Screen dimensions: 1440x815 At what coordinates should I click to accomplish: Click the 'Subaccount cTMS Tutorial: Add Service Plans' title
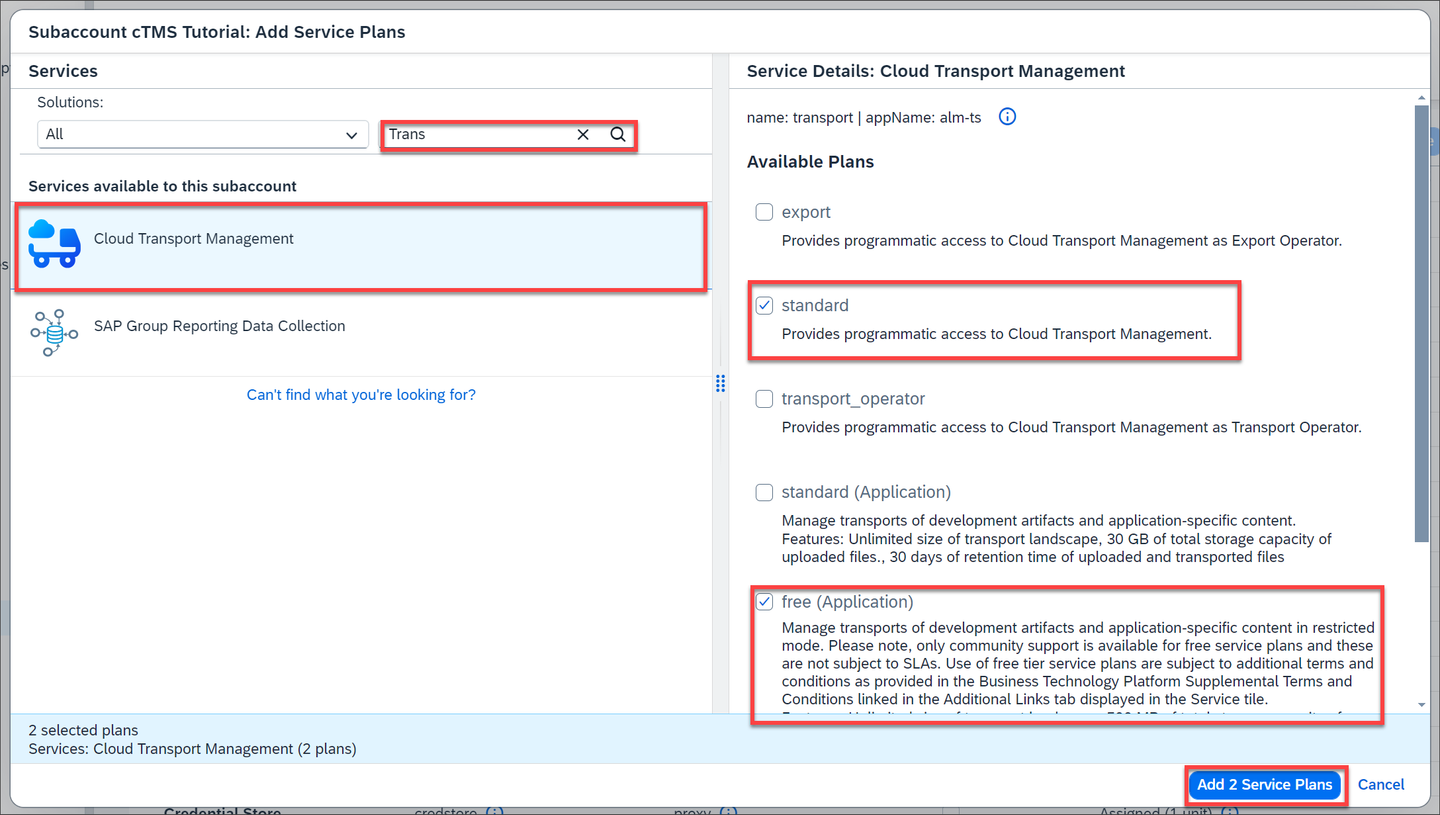(217, 32)
